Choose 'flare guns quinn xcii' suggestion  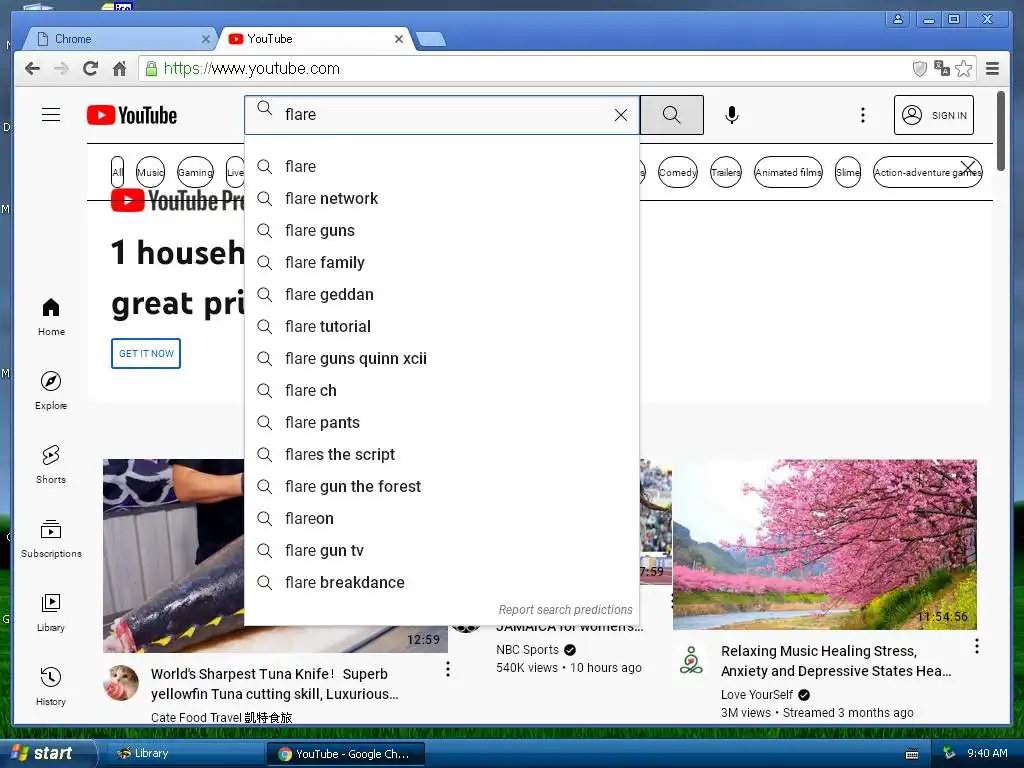coord(441,359)
